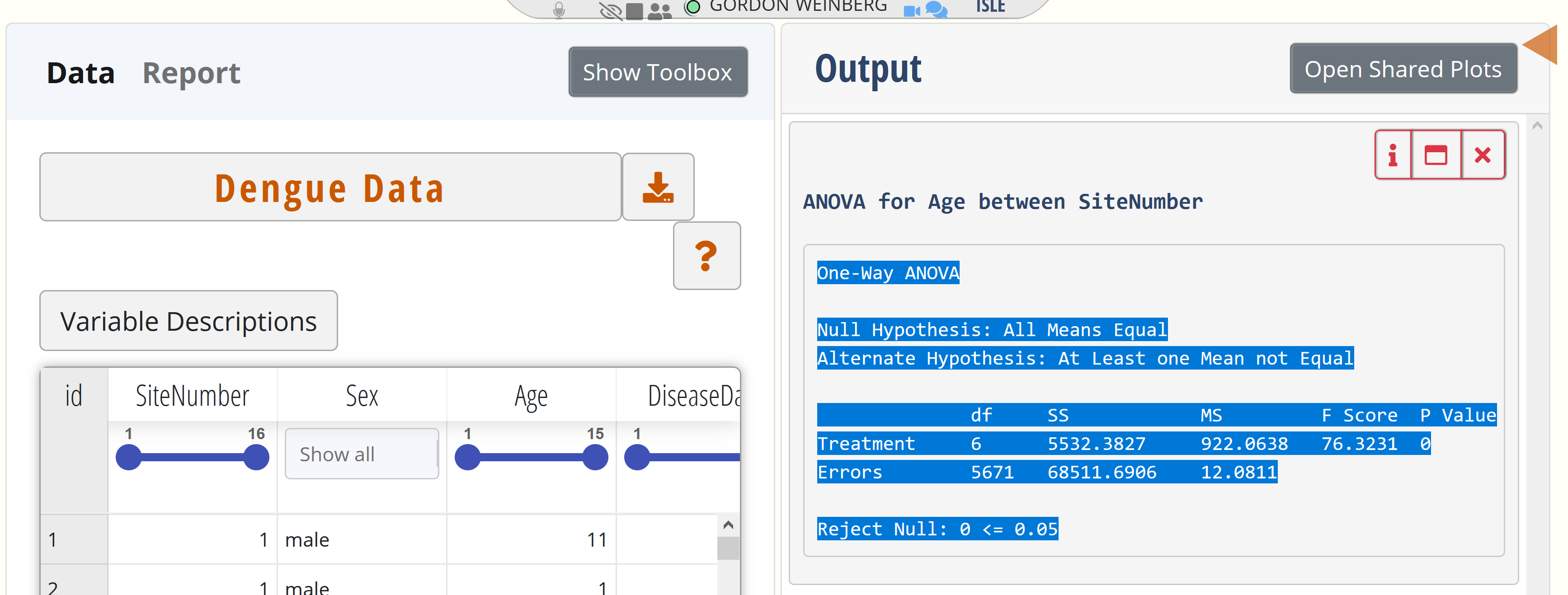Viewport: 1568px width, 595px height.
Task: Open the Sex filter Show all dropdown
Action: point(362,454)
